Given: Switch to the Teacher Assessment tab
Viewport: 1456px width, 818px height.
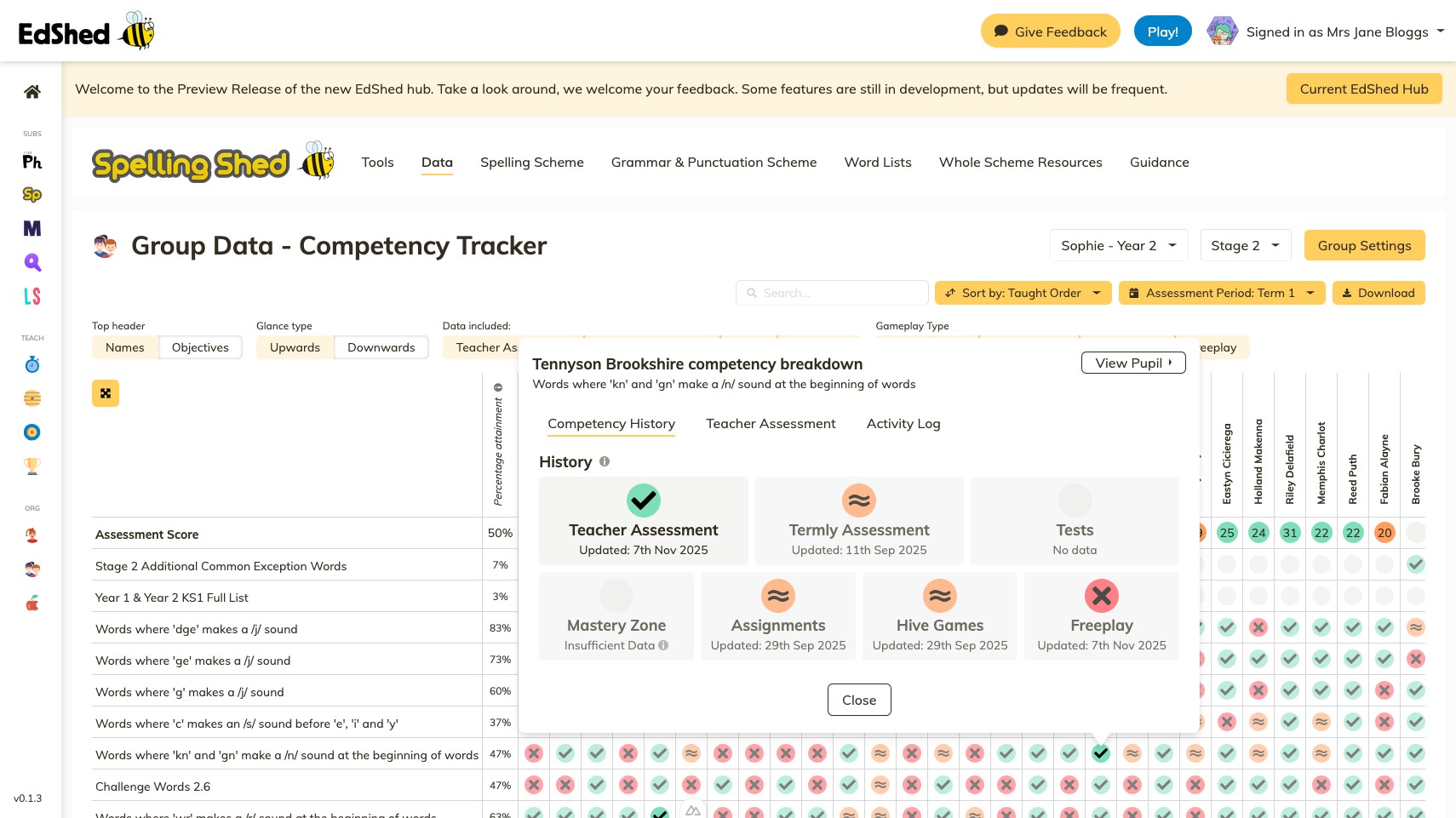Looking at the screenshot, I should coord(771,424).
